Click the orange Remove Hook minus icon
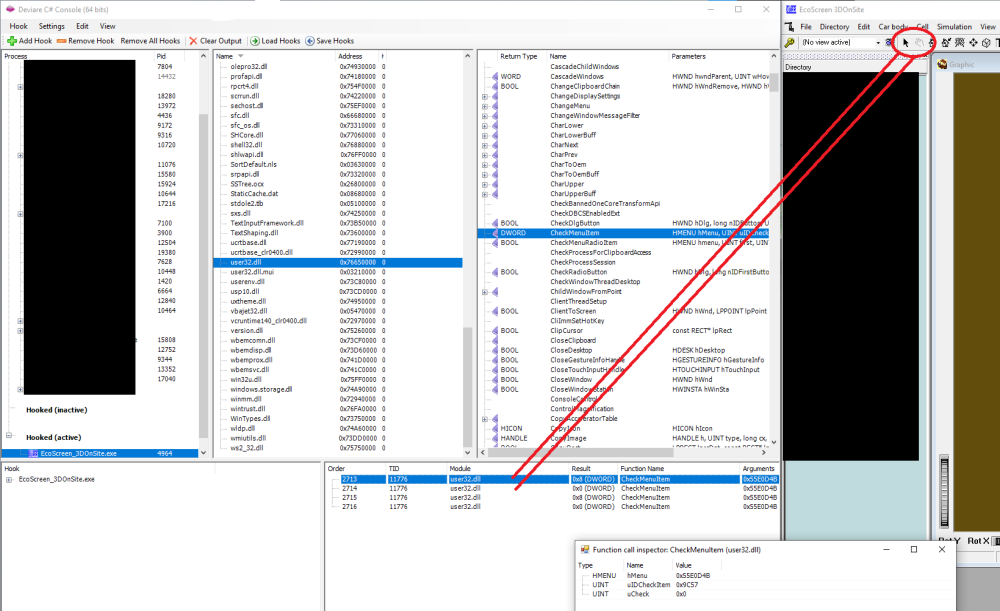Screen dimensions: 1000x611 61,41
